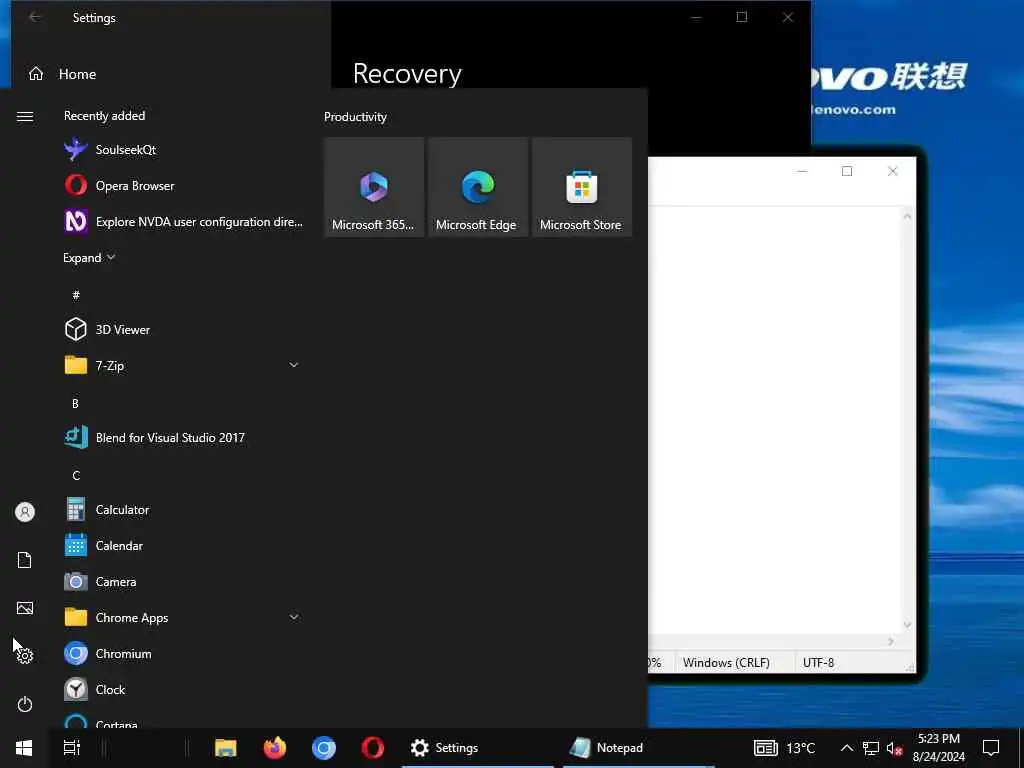Click Notepad vertical scrollbar down arrow
This screenshot has height=768, width=1024.
(x=906, y=625)
